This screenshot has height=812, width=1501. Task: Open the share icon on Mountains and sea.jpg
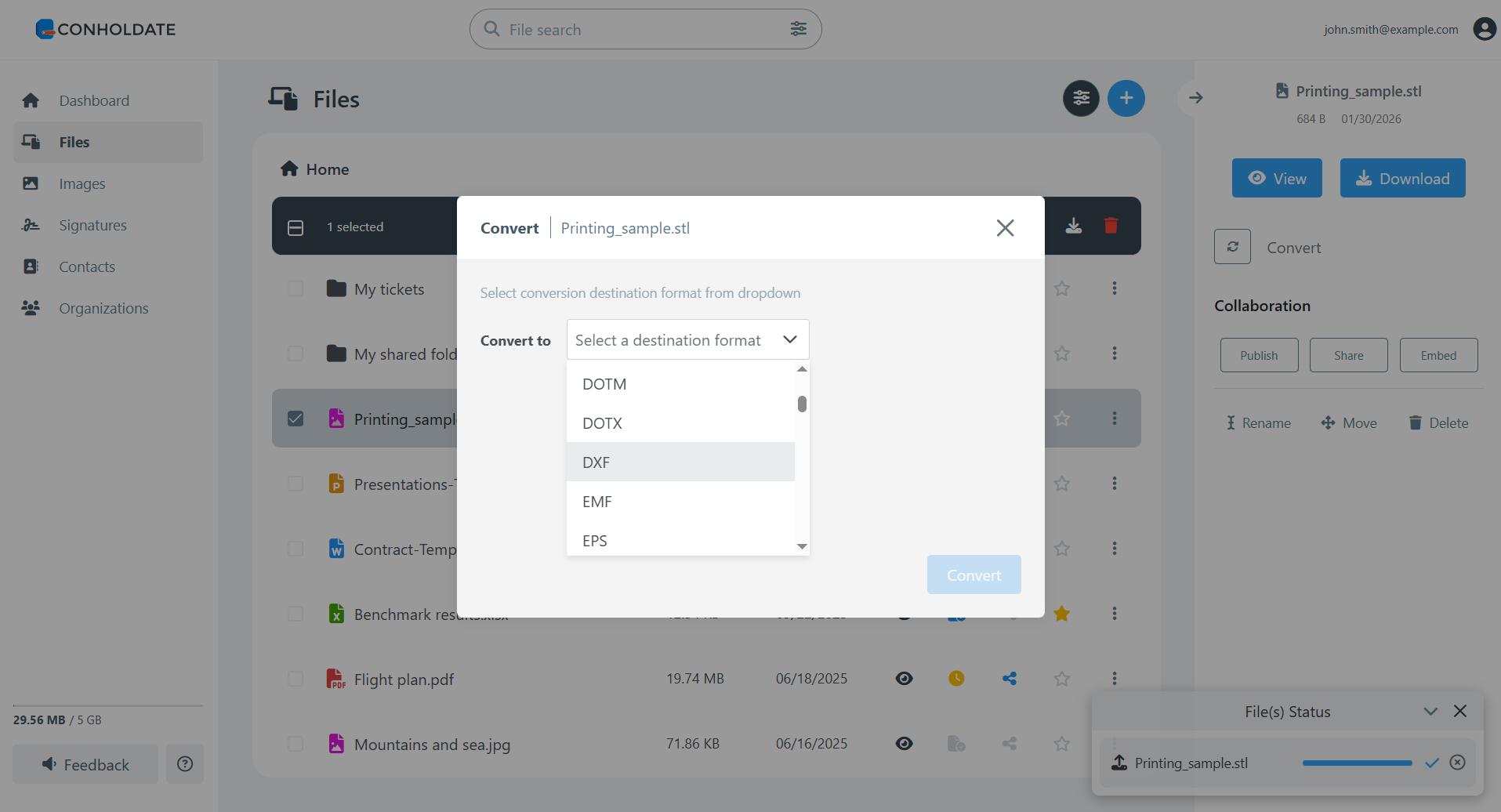click(x=1009, y=743)
